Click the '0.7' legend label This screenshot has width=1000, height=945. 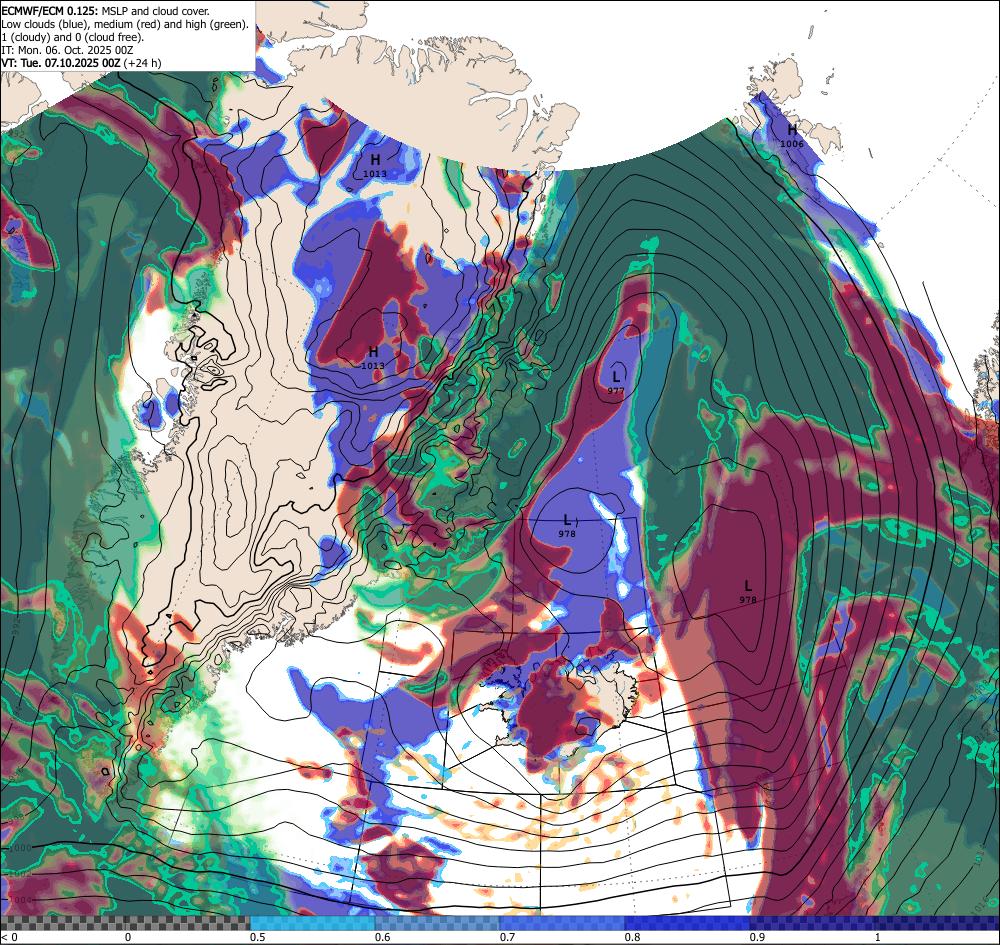[508, 937]
